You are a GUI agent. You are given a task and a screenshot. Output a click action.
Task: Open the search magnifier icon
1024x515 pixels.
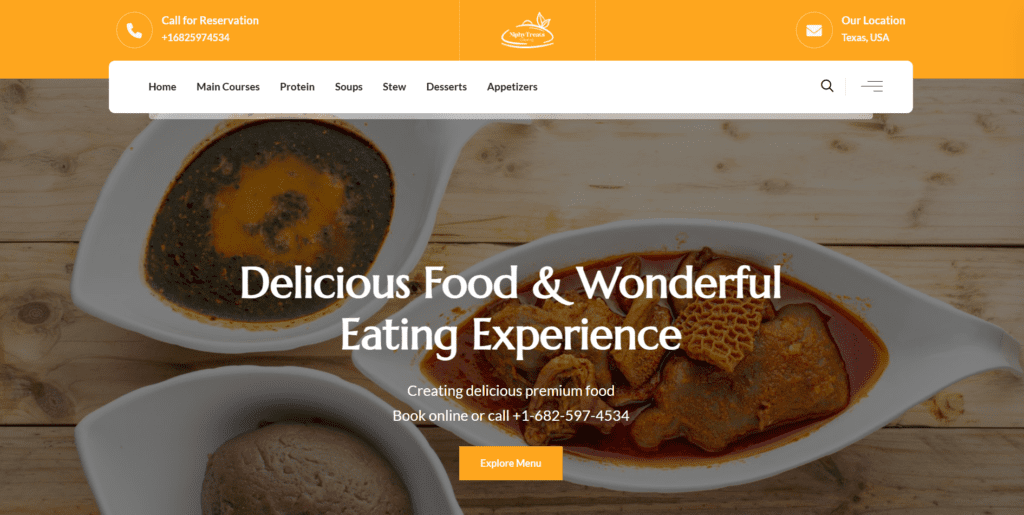(827, 86)
